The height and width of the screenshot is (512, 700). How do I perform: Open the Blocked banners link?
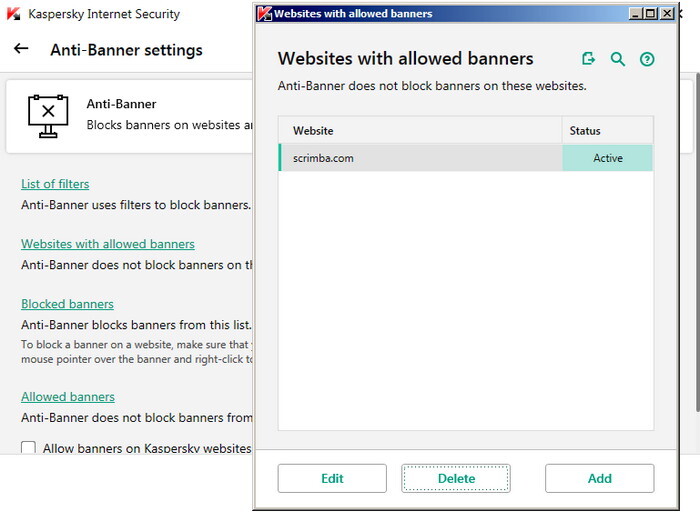click(x=67, y=304)
